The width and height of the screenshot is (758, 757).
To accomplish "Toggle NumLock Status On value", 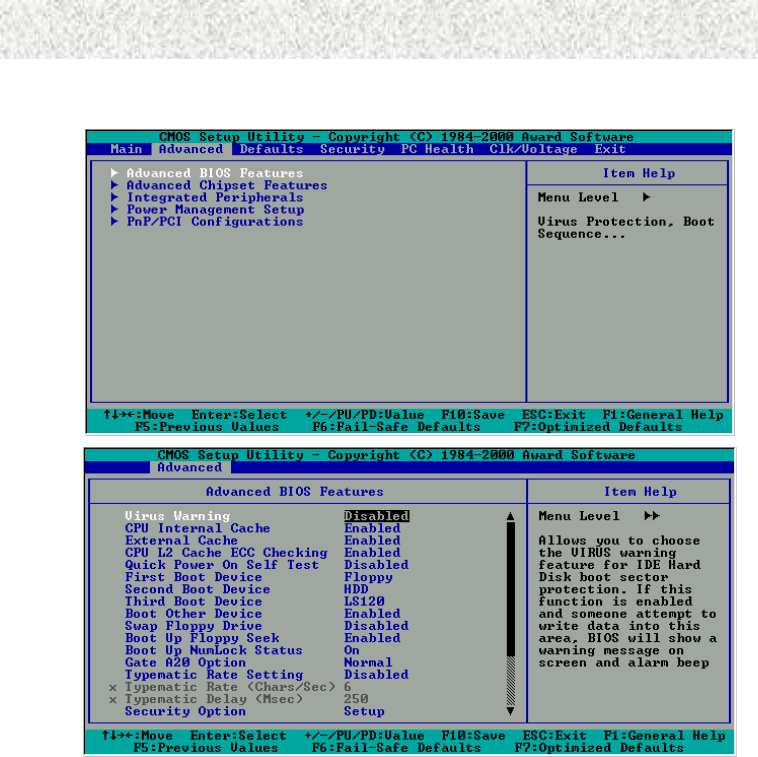I will 351,650.
